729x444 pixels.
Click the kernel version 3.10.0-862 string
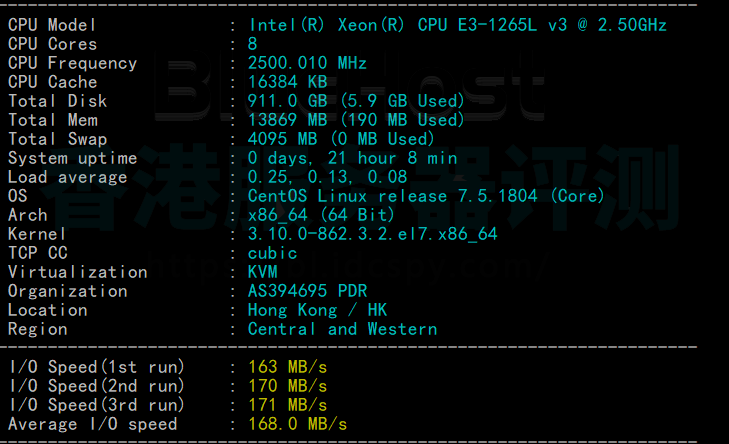tap(372, 234)
